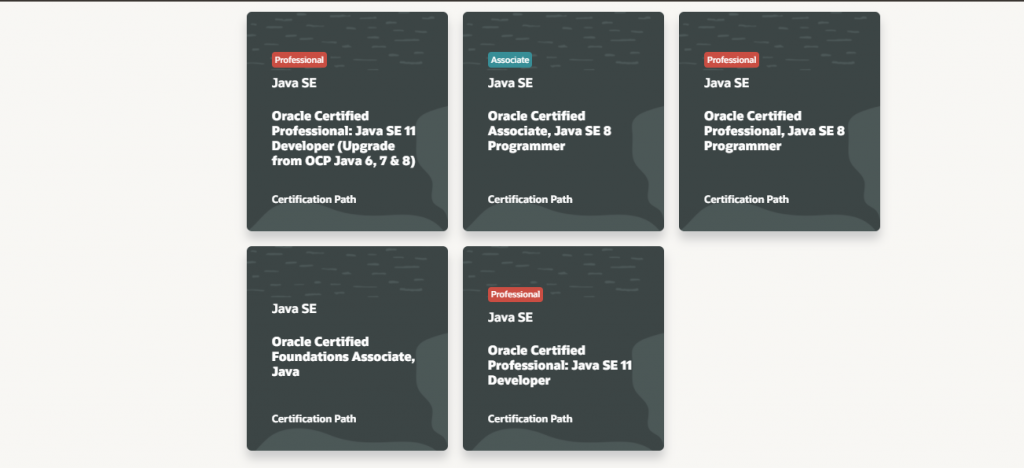The image size is (1024, 468).
Task: Click Certification Path on the Foundations Associate card
Action: click(x=313, y=419)
